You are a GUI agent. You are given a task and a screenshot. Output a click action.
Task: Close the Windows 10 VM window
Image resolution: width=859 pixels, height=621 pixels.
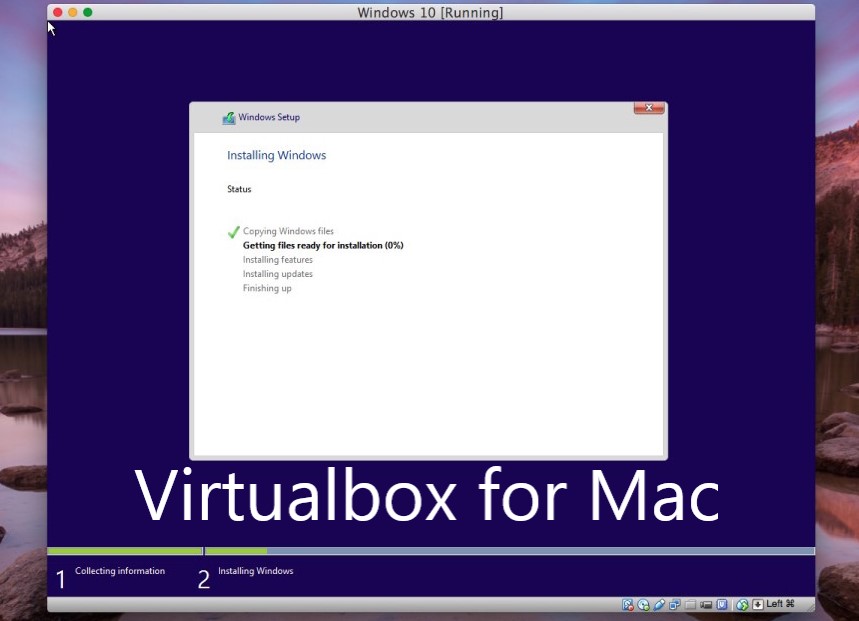(x=58, y=12)
